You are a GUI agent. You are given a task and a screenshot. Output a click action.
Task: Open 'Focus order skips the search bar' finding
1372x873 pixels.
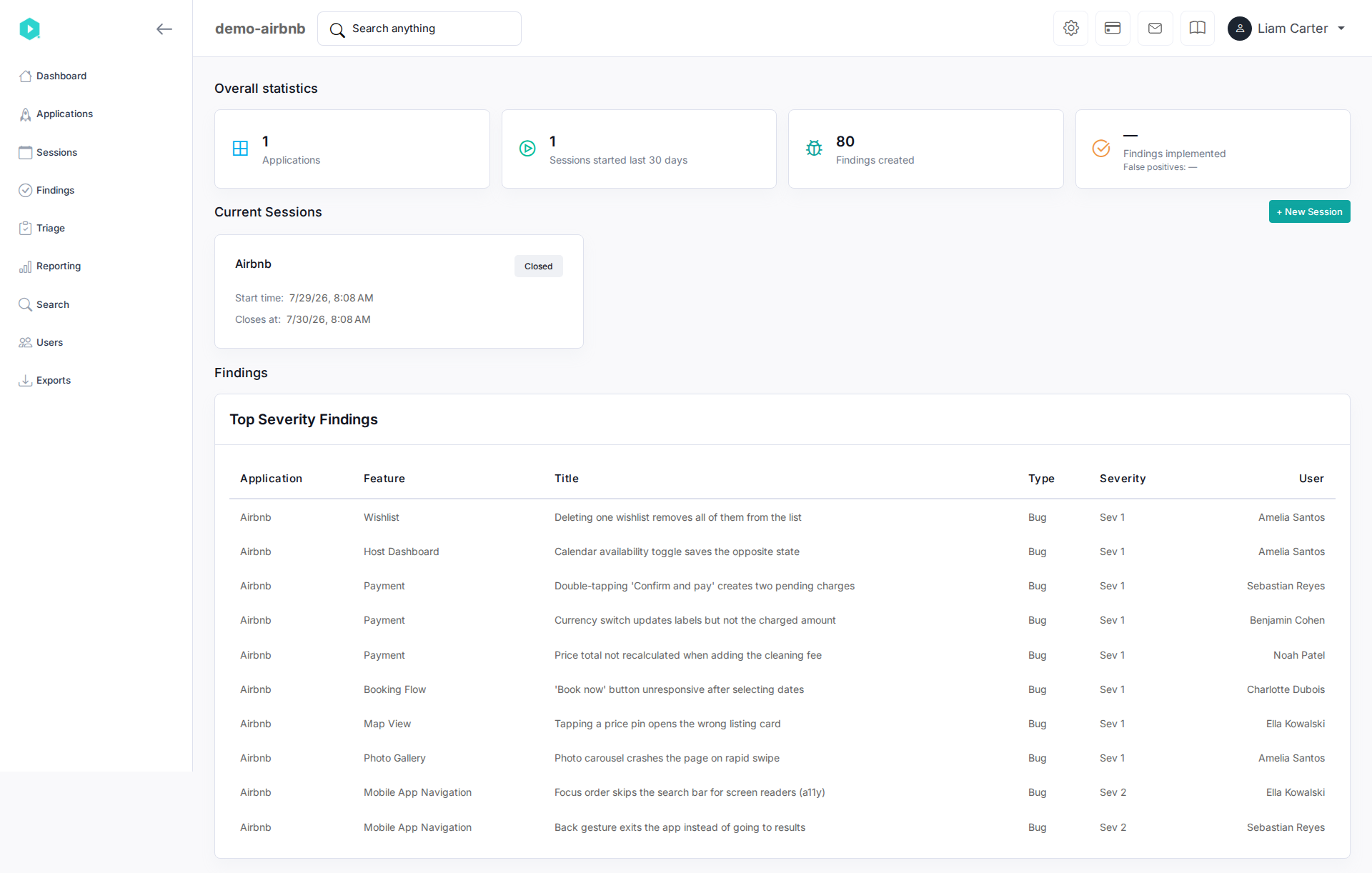click(782, 792)
